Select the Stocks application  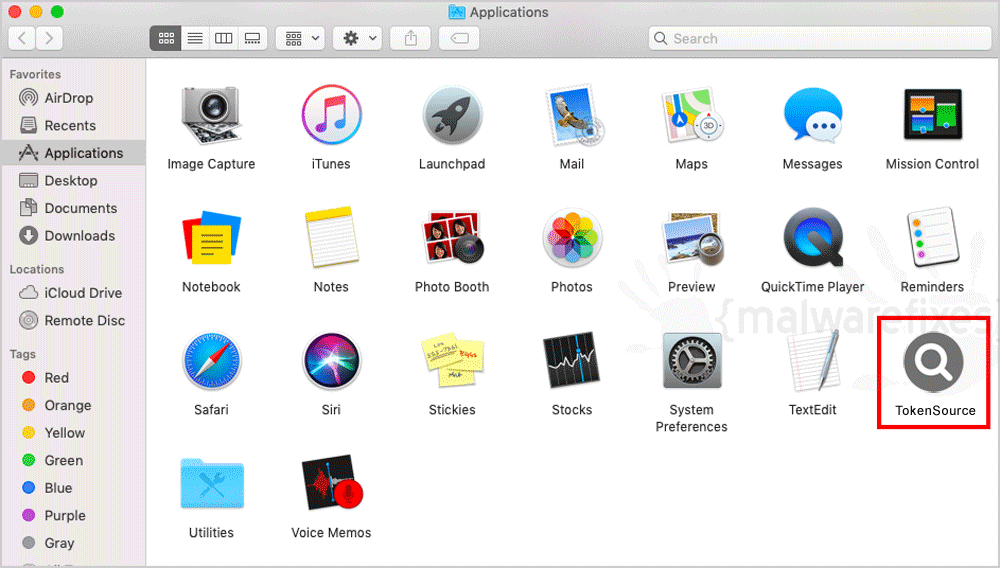pos(572,361)
